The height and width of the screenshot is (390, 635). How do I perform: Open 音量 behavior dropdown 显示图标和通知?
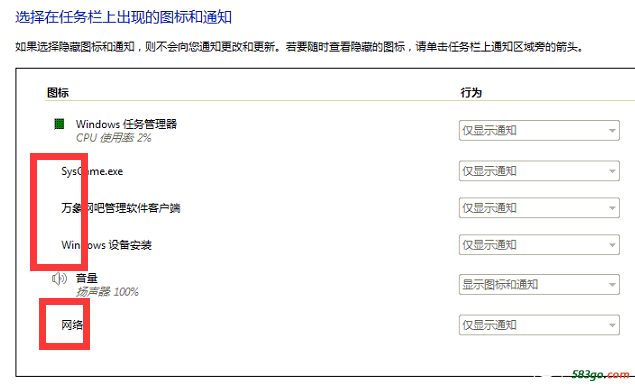point(539,284)
